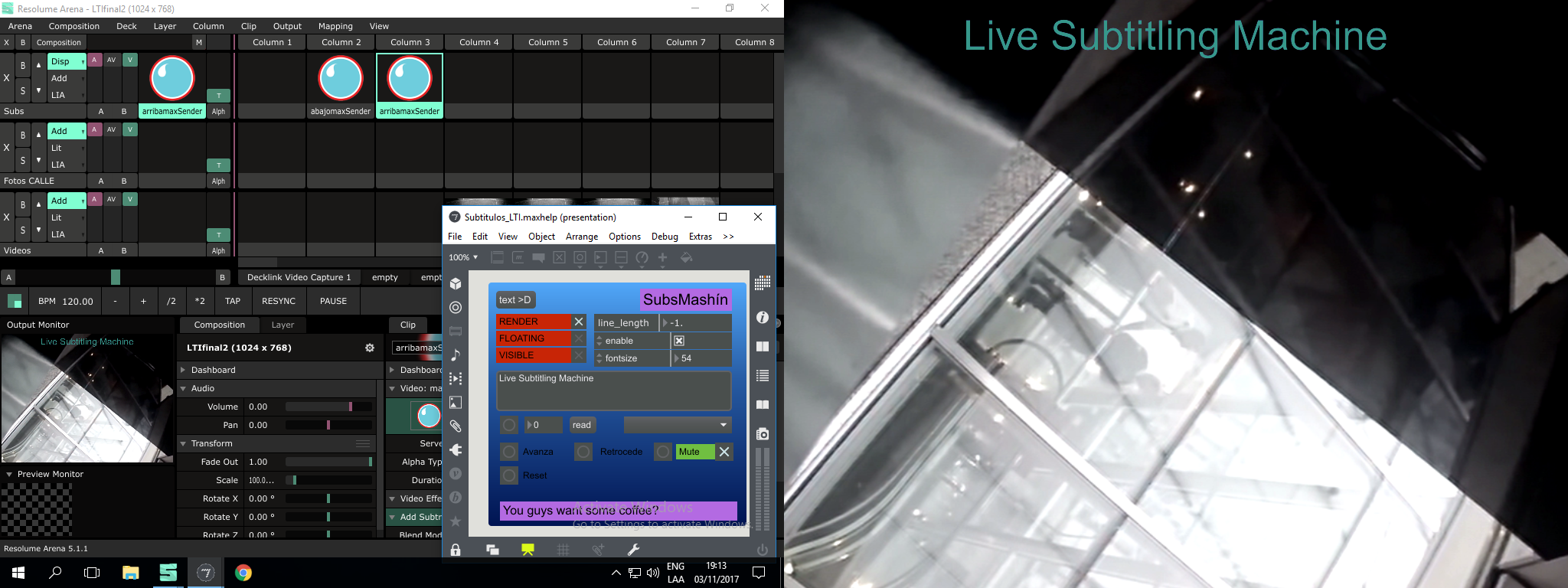Switch to the Layer tab in Resolume
1568x588 pixels.
coord(283,325)
